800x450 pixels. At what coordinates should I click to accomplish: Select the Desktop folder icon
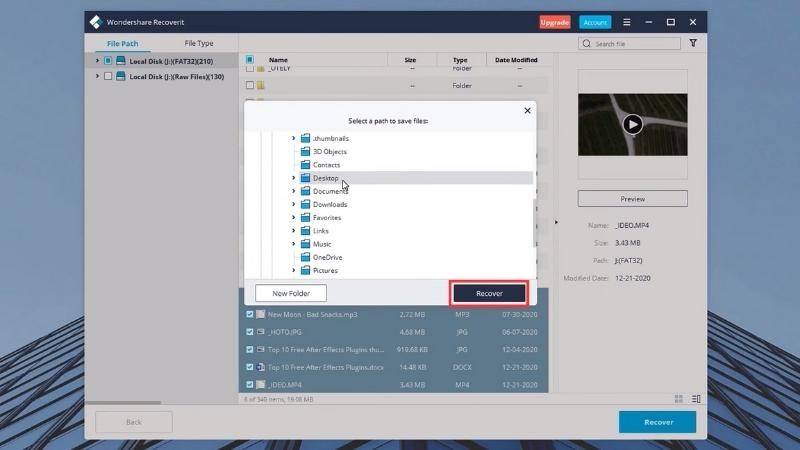coord(306,178)
